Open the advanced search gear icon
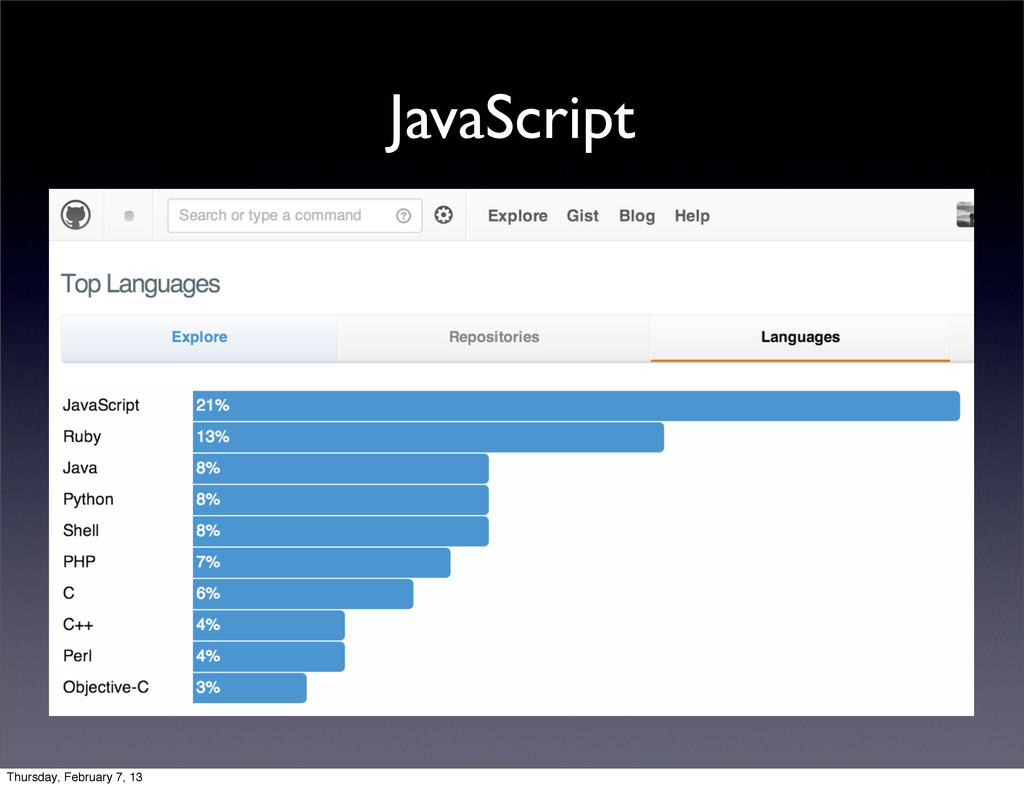Viewport: 1024px width, 788px height. [x=443, y=215]
